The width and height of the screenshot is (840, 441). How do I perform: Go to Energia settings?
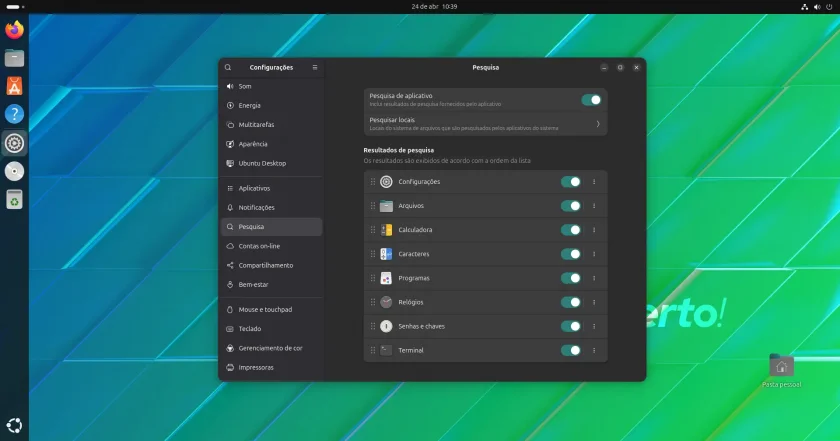point(272,106)
